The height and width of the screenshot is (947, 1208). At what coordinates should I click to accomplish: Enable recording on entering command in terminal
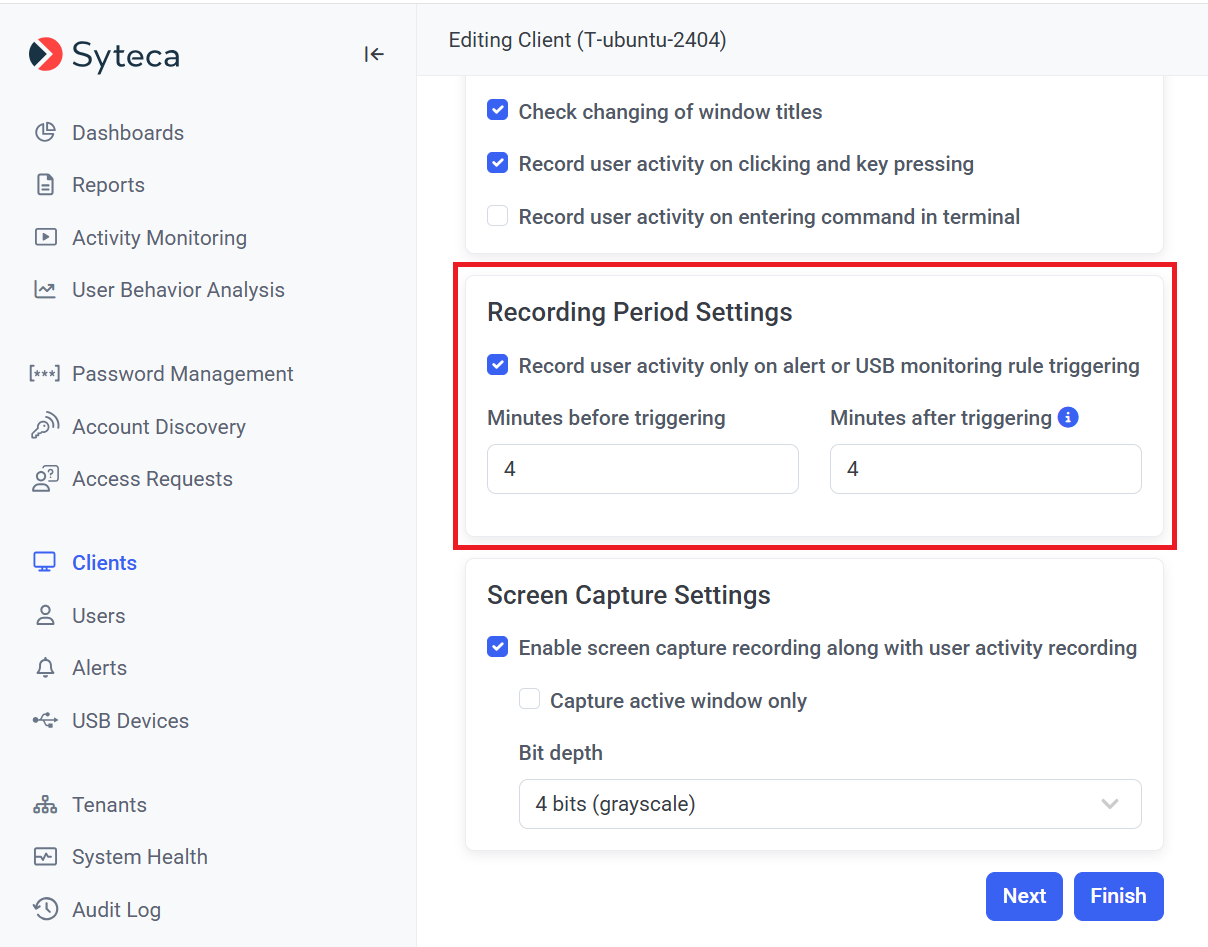tap(498, 216)
